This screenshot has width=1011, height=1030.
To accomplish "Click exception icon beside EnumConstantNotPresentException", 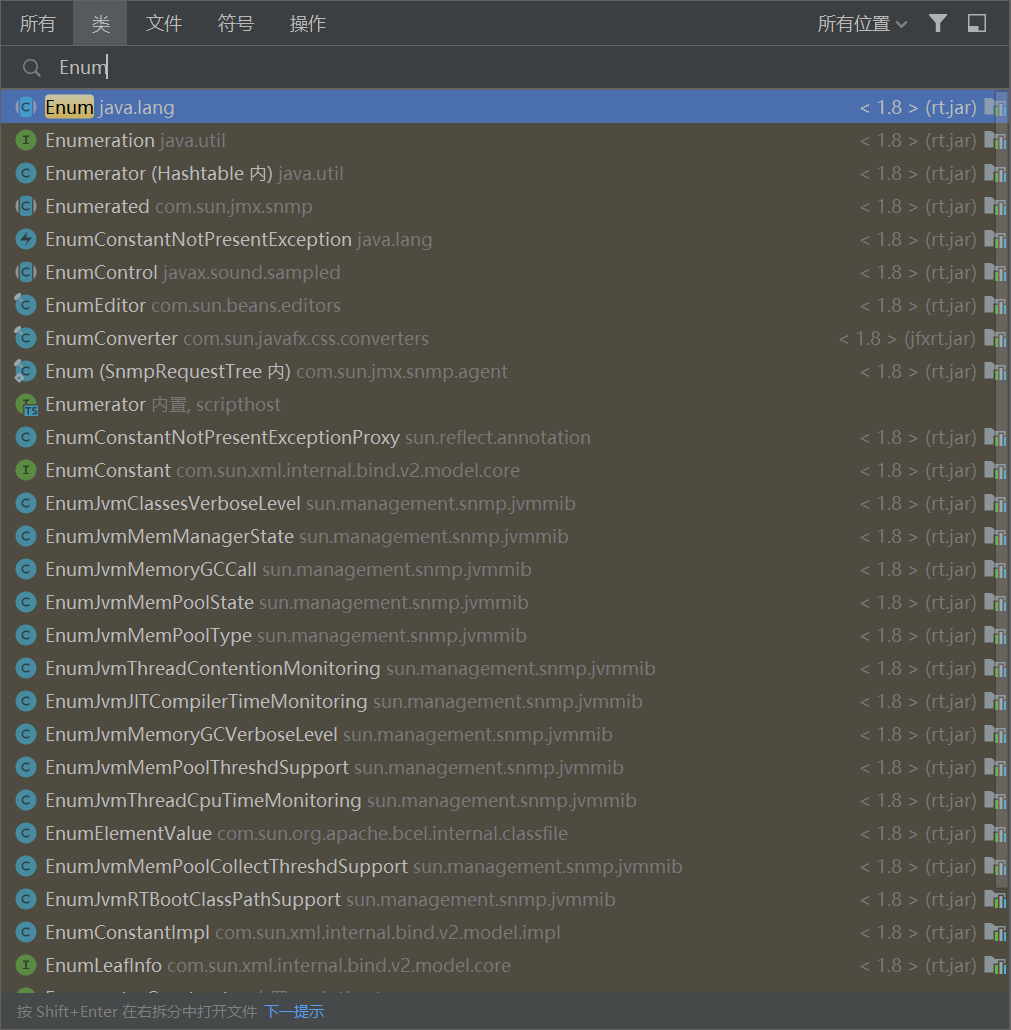I will [x=26, y=239].
